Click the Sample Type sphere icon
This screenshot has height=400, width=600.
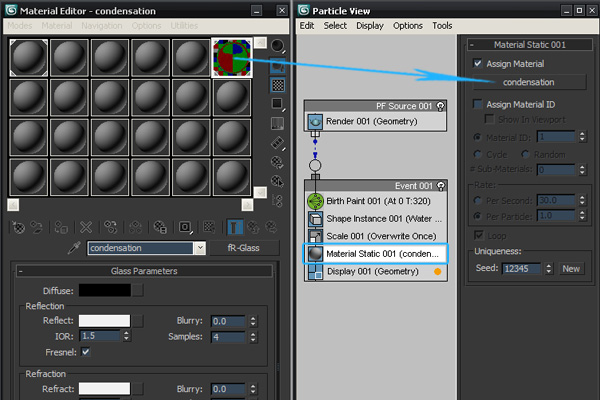279,46
